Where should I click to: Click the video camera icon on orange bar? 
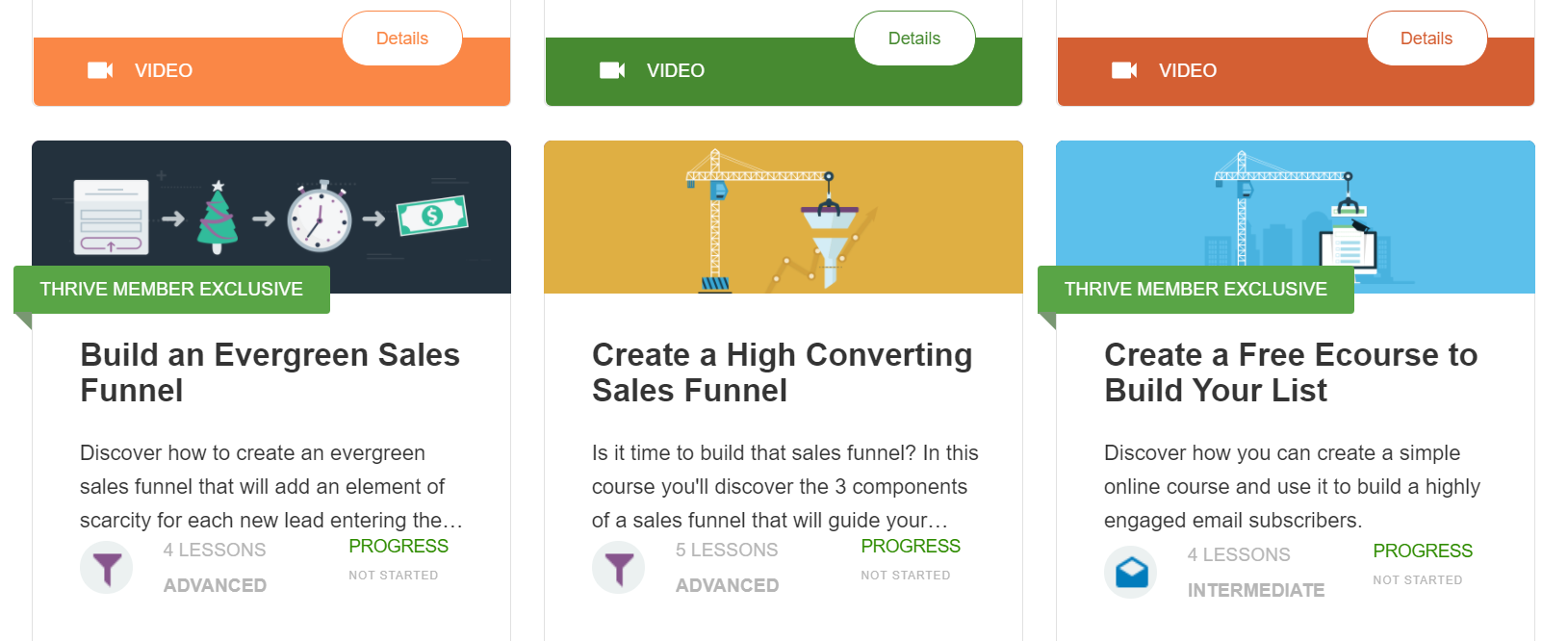100,70
